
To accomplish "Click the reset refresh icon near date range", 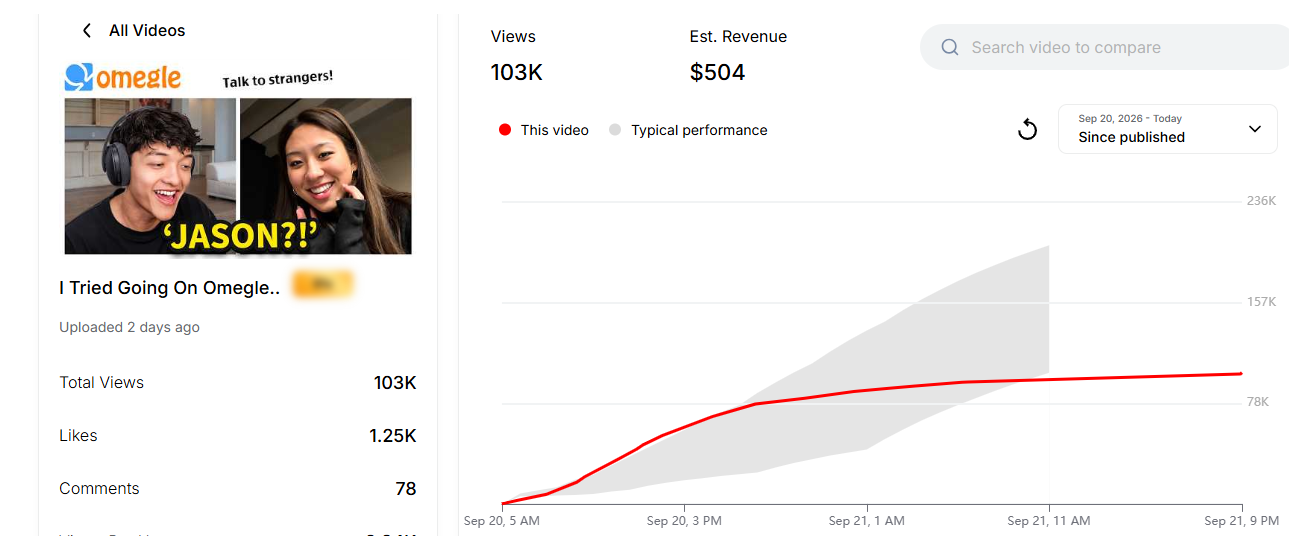I will (x=1027, y=129).
